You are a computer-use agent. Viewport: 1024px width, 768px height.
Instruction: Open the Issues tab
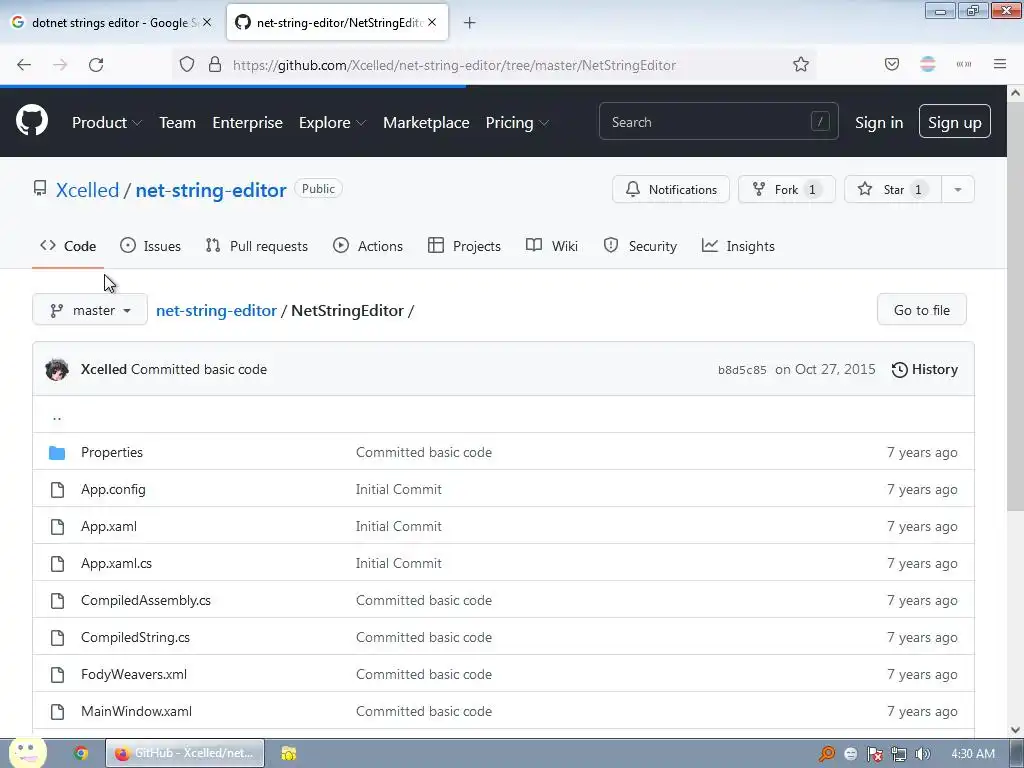[150, 246]
